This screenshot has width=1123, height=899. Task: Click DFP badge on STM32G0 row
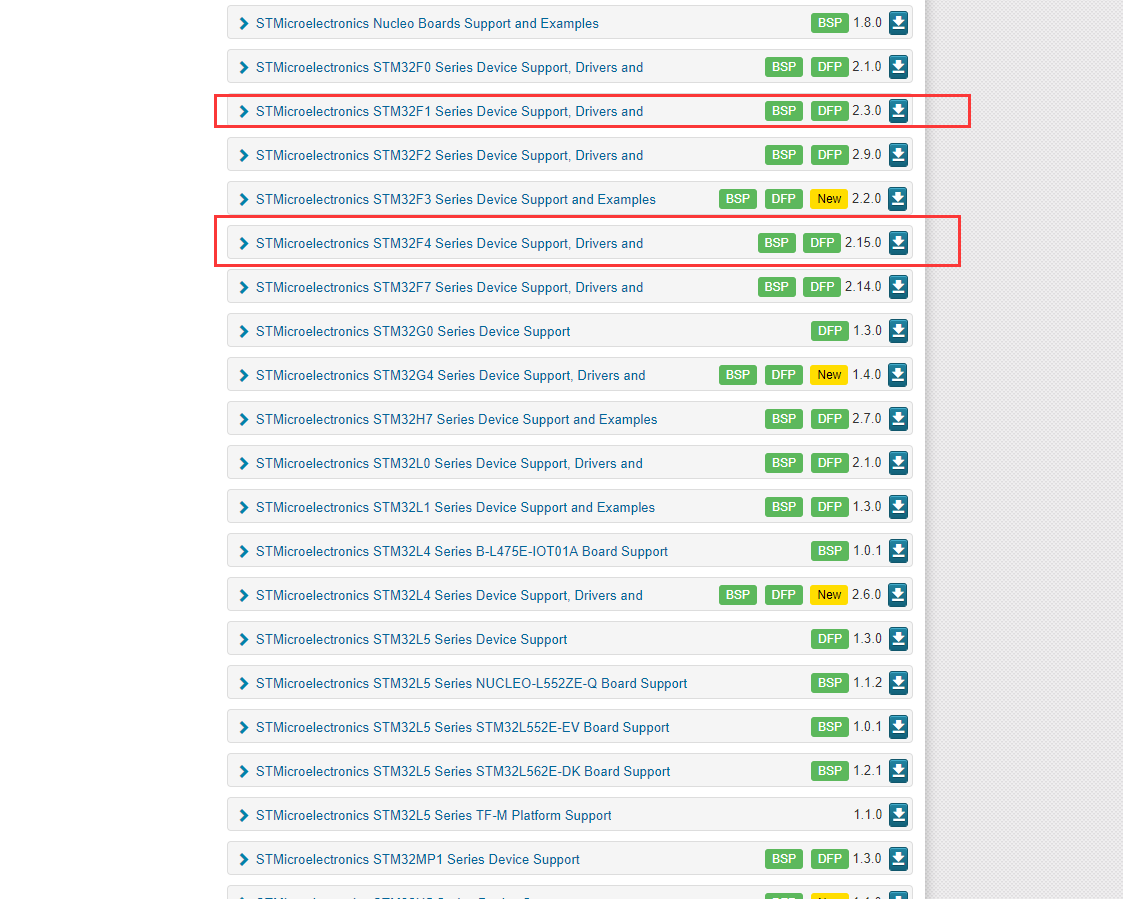click(829, 331)
